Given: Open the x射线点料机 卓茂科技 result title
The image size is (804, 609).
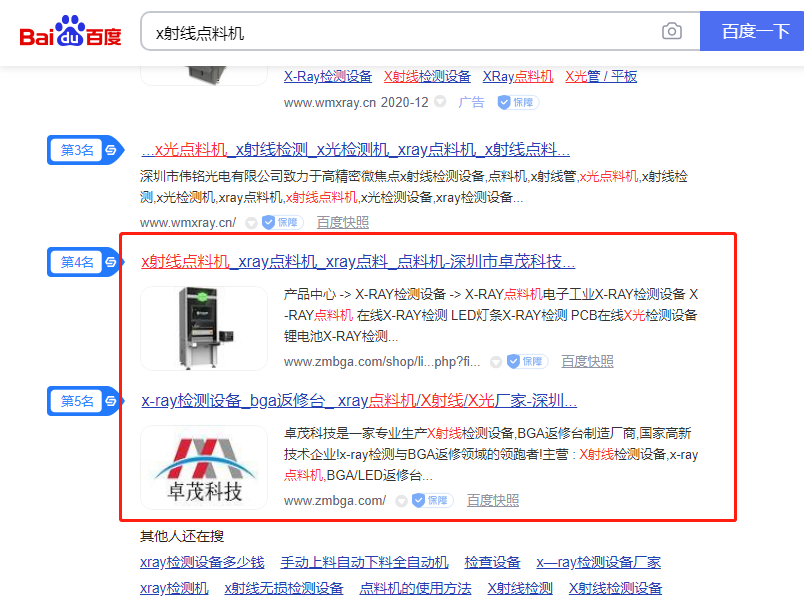Looking at the screenshot, I should [358, 262].
